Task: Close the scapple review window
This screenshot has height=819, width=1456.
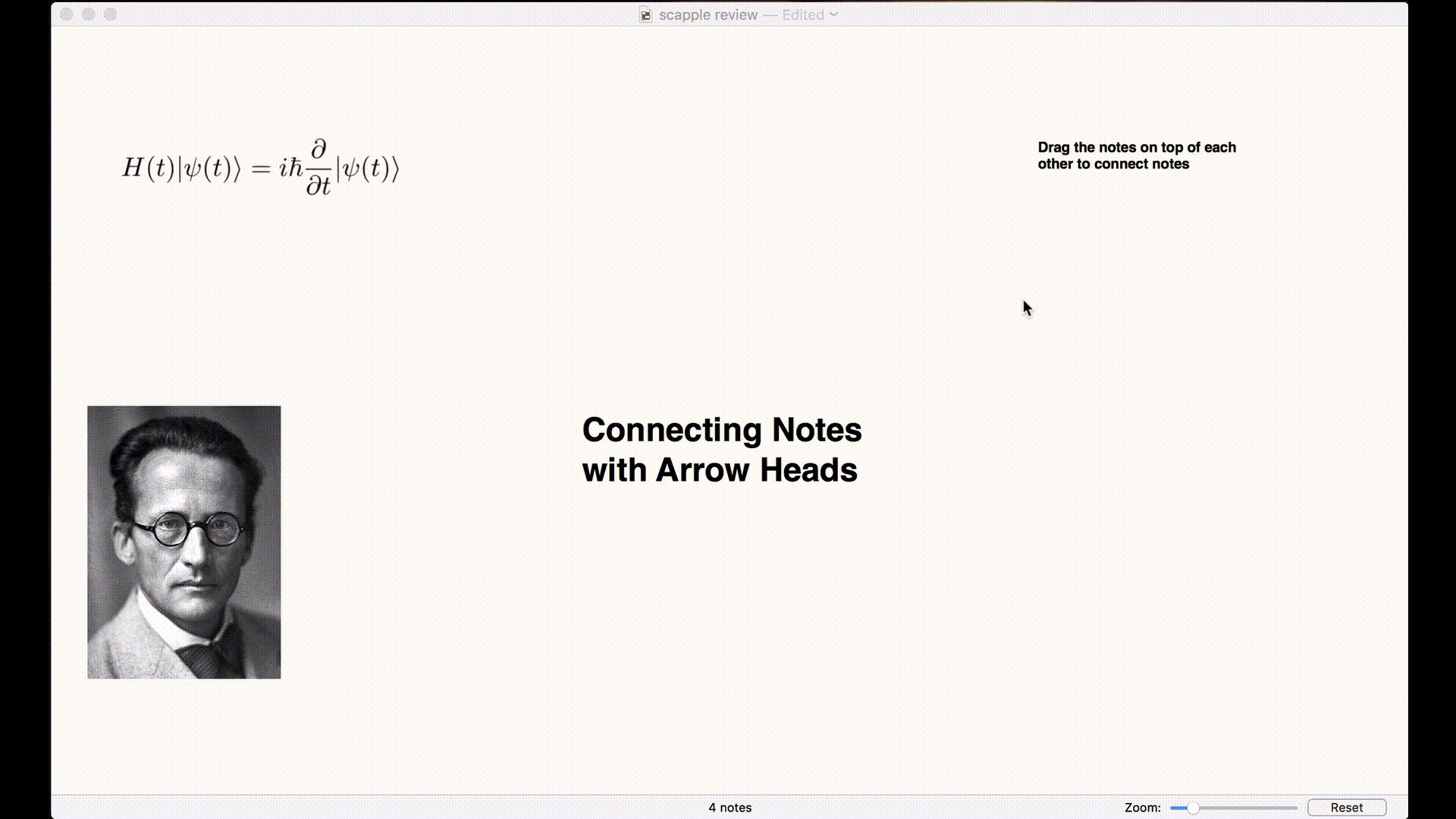Action: coord(67,14)
